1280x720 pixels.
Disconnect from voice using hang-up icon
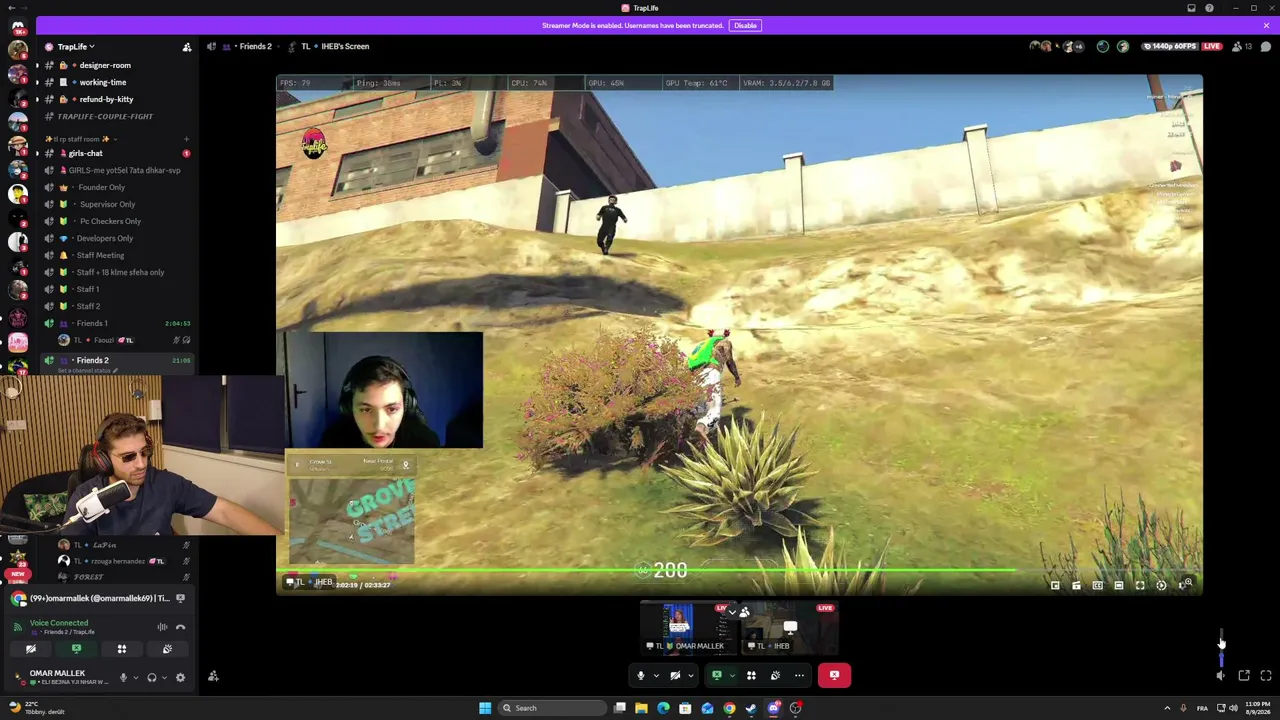click(180, 627)
